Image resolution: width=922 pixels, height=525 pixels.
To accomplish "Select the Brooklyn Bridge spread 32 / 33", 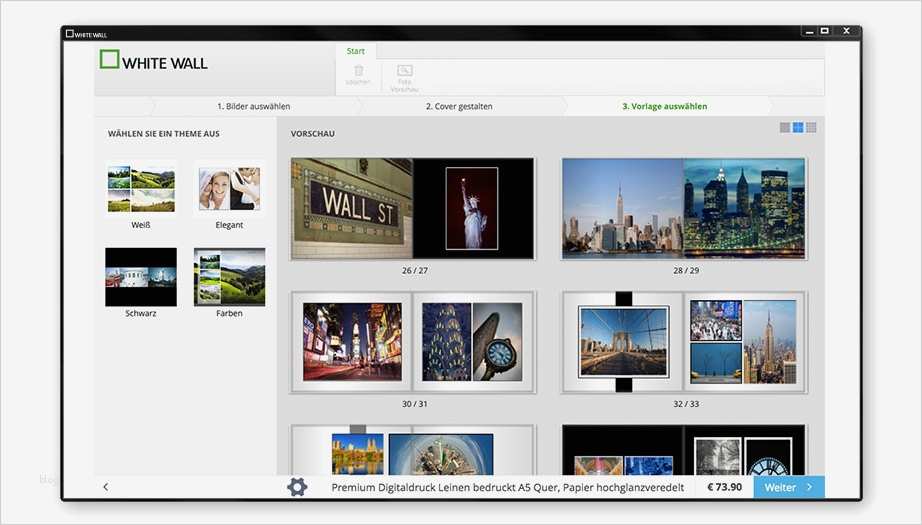I will 683,342.
